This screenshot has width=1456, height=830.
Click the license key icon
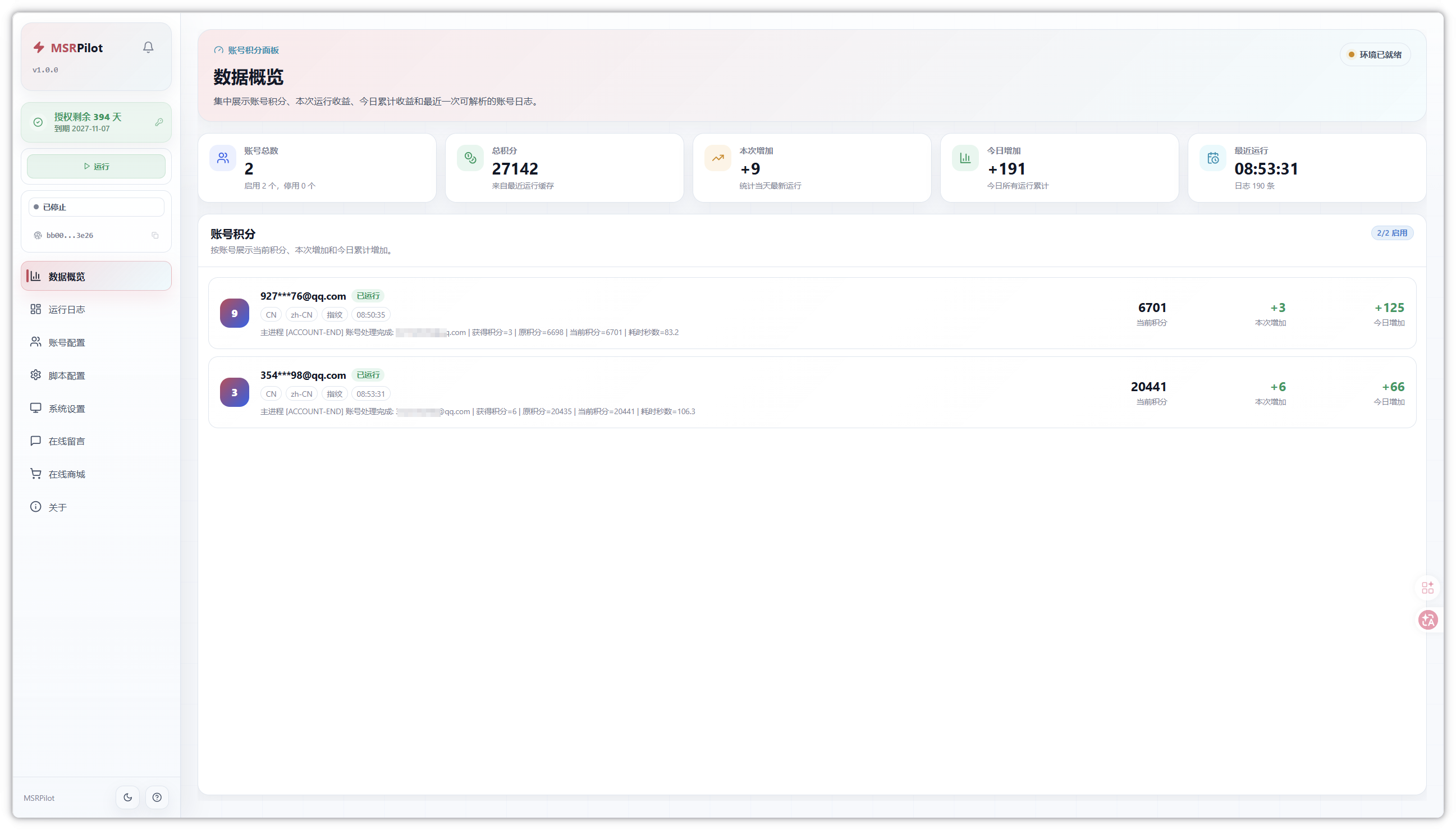[159, 122]
